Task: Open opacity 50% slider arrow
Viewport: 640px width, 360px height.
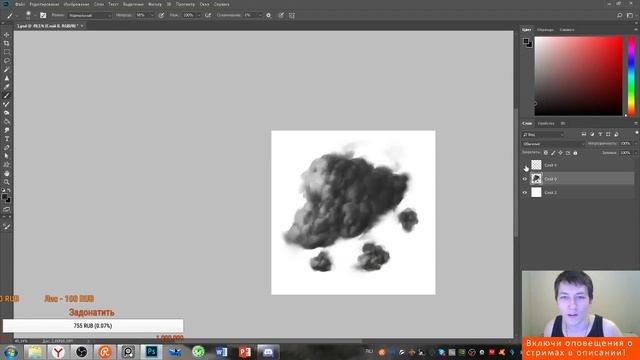Action: point(152,15)
